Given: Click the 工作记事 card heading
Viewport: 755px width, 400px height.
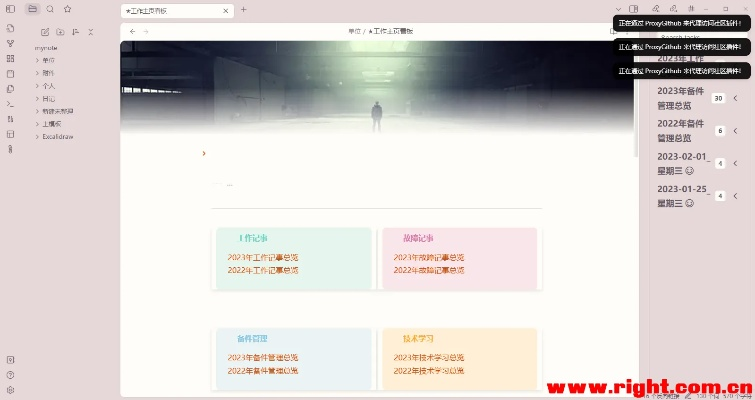Looking at the screenshot, I should click(x=253, y=238).
